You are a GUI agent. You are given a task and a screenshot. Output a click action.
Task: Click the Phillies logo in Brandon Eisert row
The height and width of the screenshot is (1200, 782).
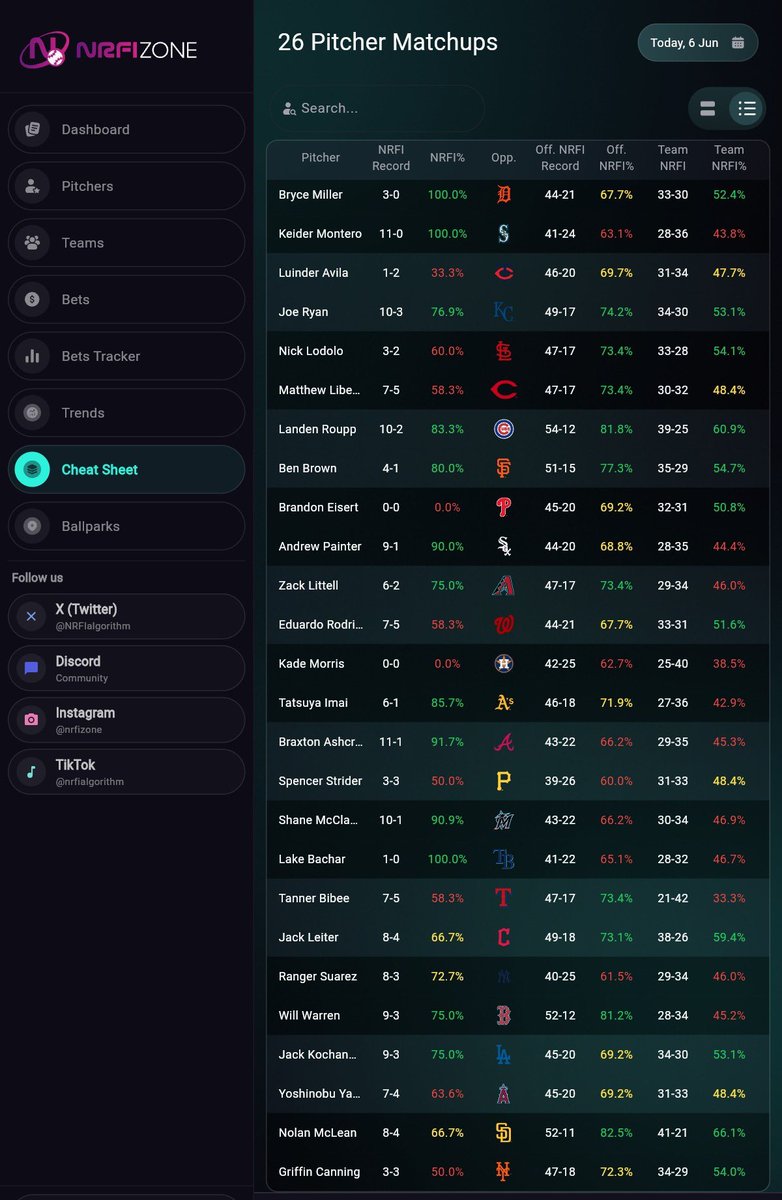click(503, 507)
